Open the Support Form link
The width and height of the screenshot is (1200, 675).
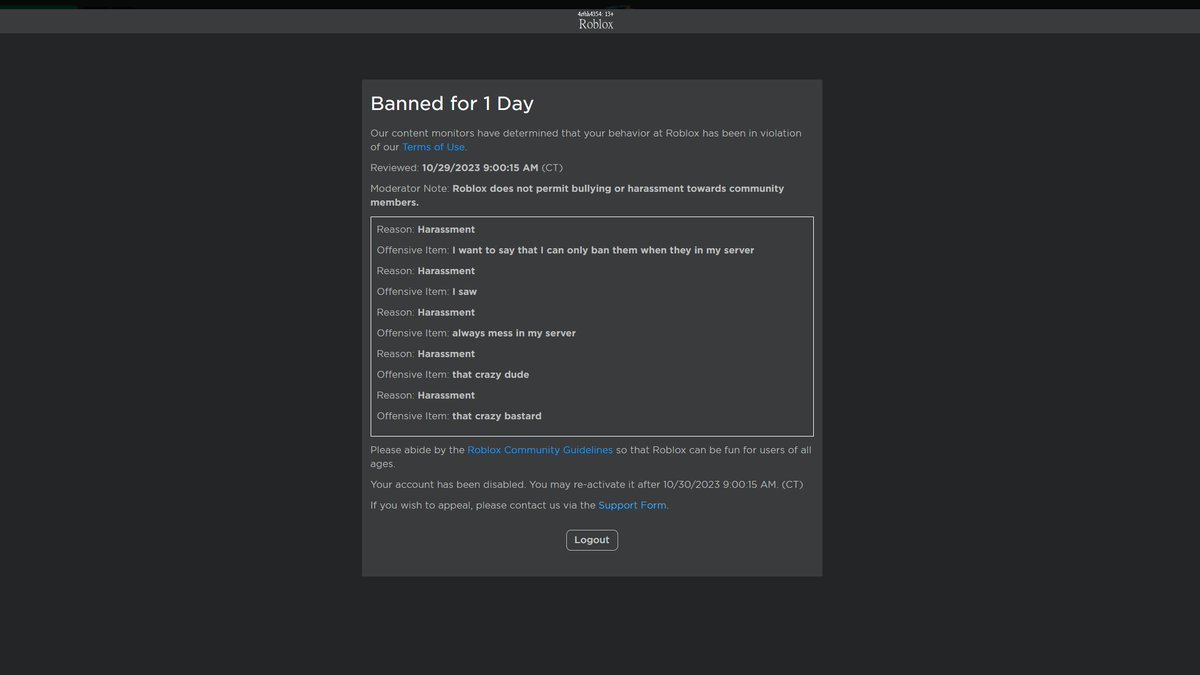click(632, 505)
